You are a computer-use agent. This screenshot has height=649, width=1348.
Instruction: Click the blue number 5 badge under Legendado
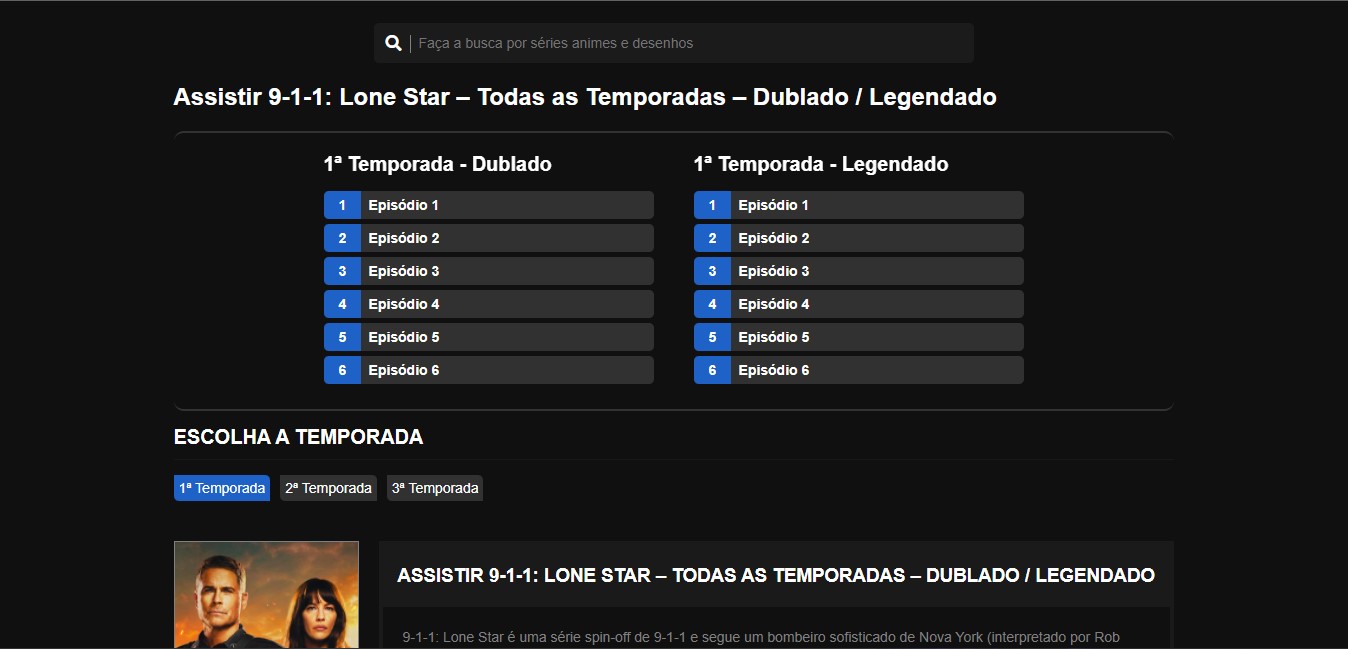(712, 337)
